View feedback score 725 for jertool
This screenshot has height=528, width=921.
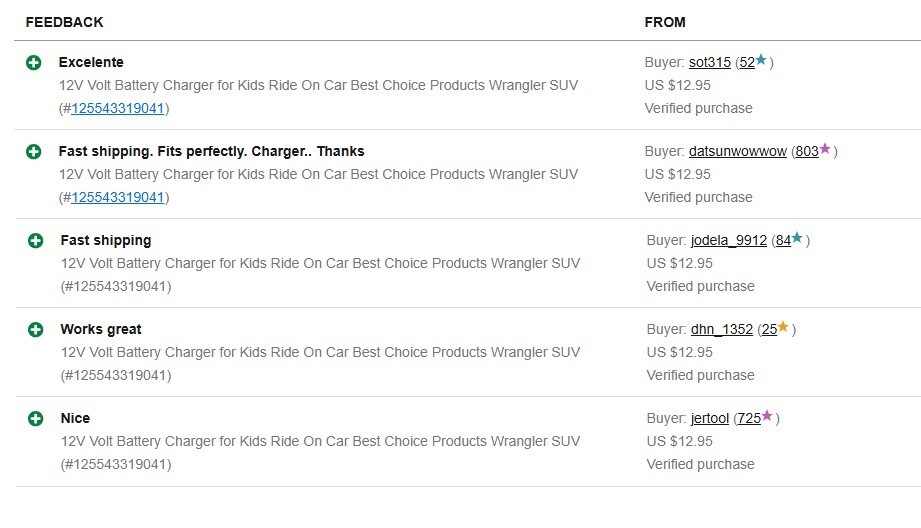tap(749, 419)
